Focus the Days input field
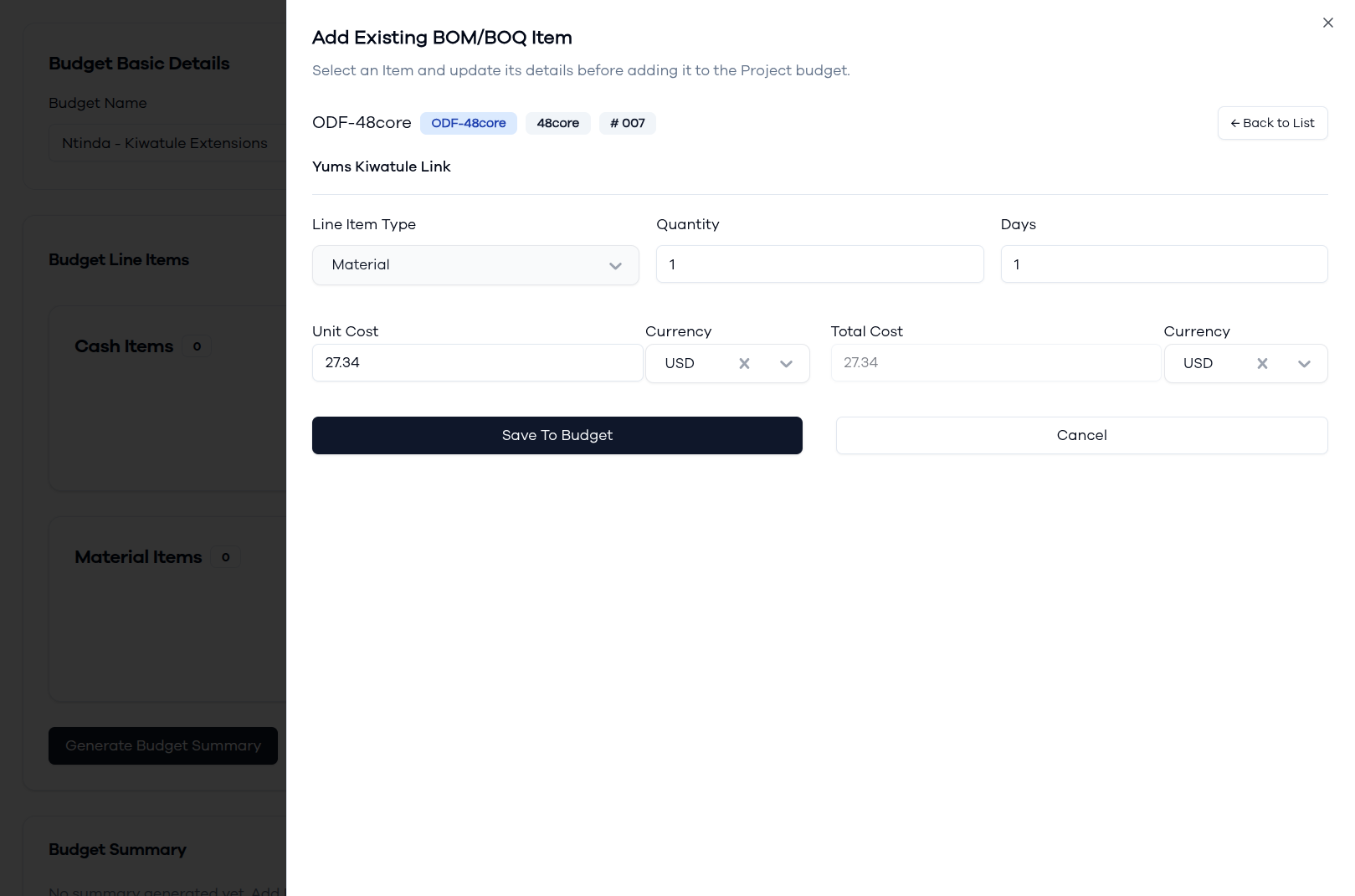Viewport: 1355px width, 896px height. (x=1164, y=264)
